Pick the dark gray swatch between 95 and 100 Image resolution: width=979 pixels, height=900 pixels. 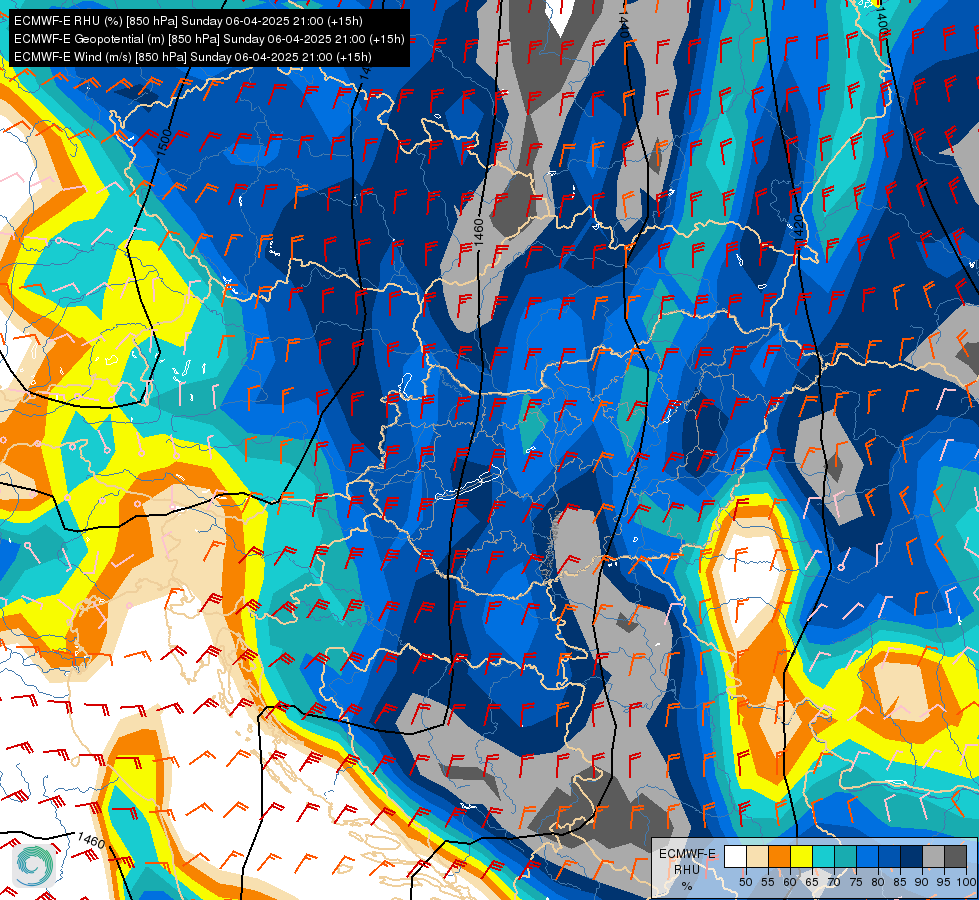tap(956, 856)
